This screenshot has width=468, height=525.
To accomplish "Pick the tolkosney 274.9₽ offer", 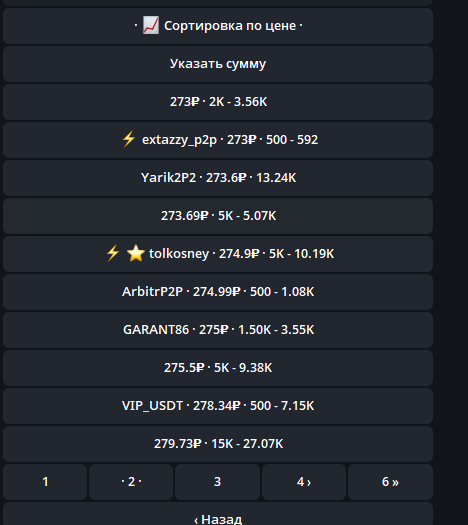I will (x=218, y=254).
